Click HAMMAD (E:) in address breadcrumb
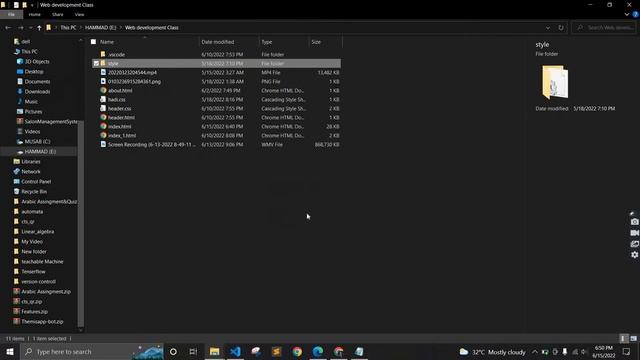Screen dimensions: 640x360 100,28
